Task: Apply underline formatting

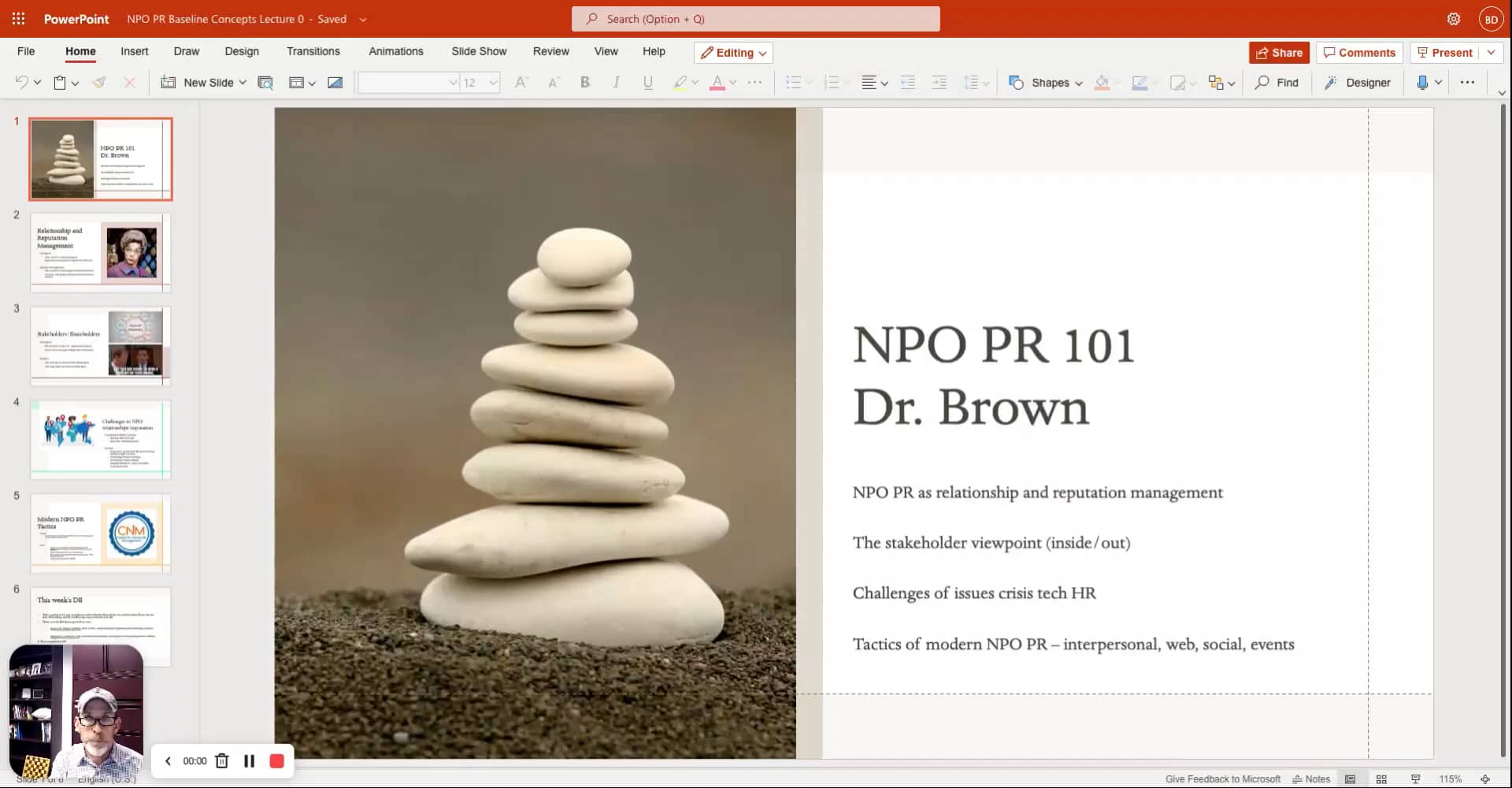Action: click(x=647, y=82)
